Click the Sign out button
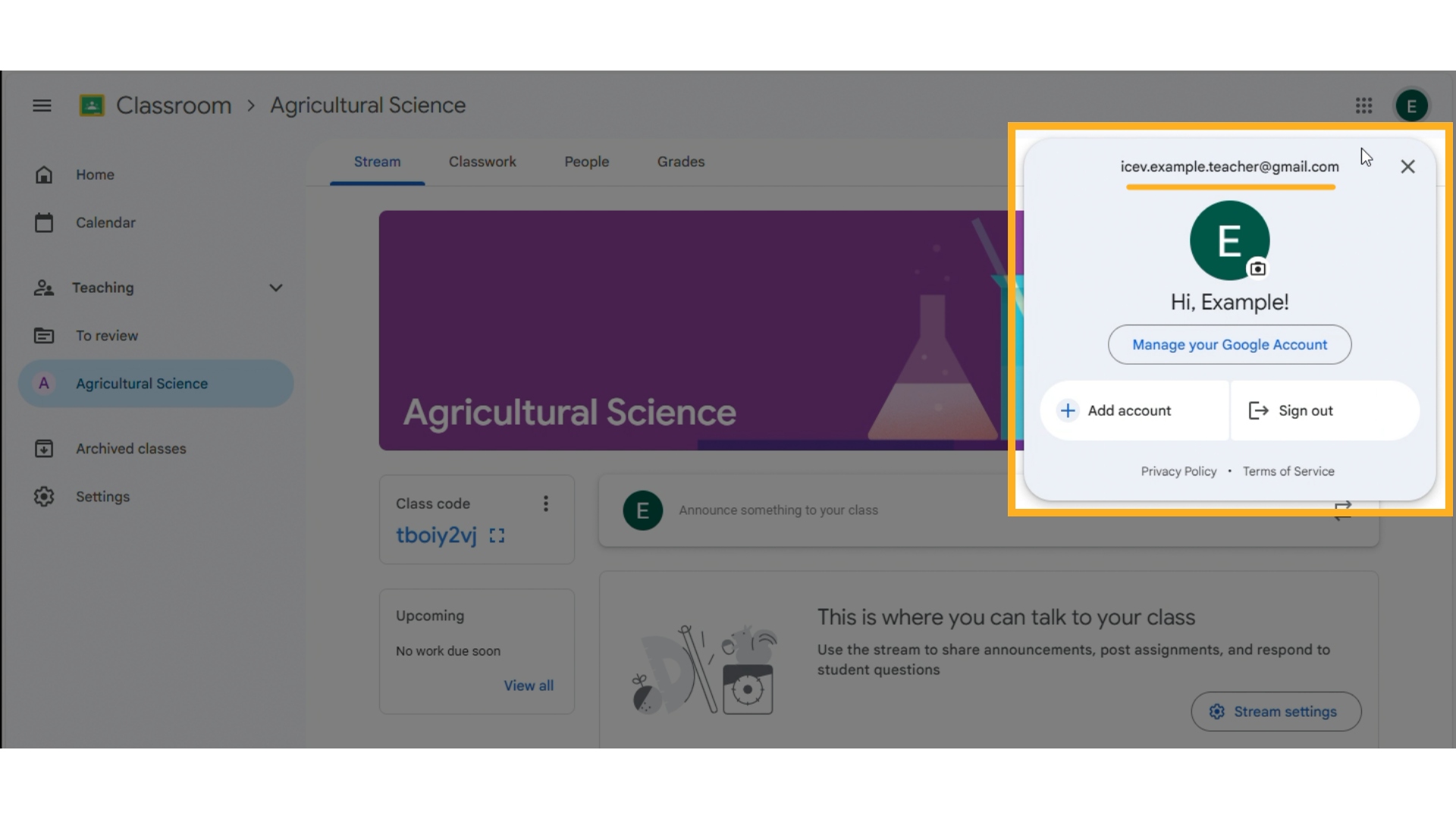 click(1324, 410)
